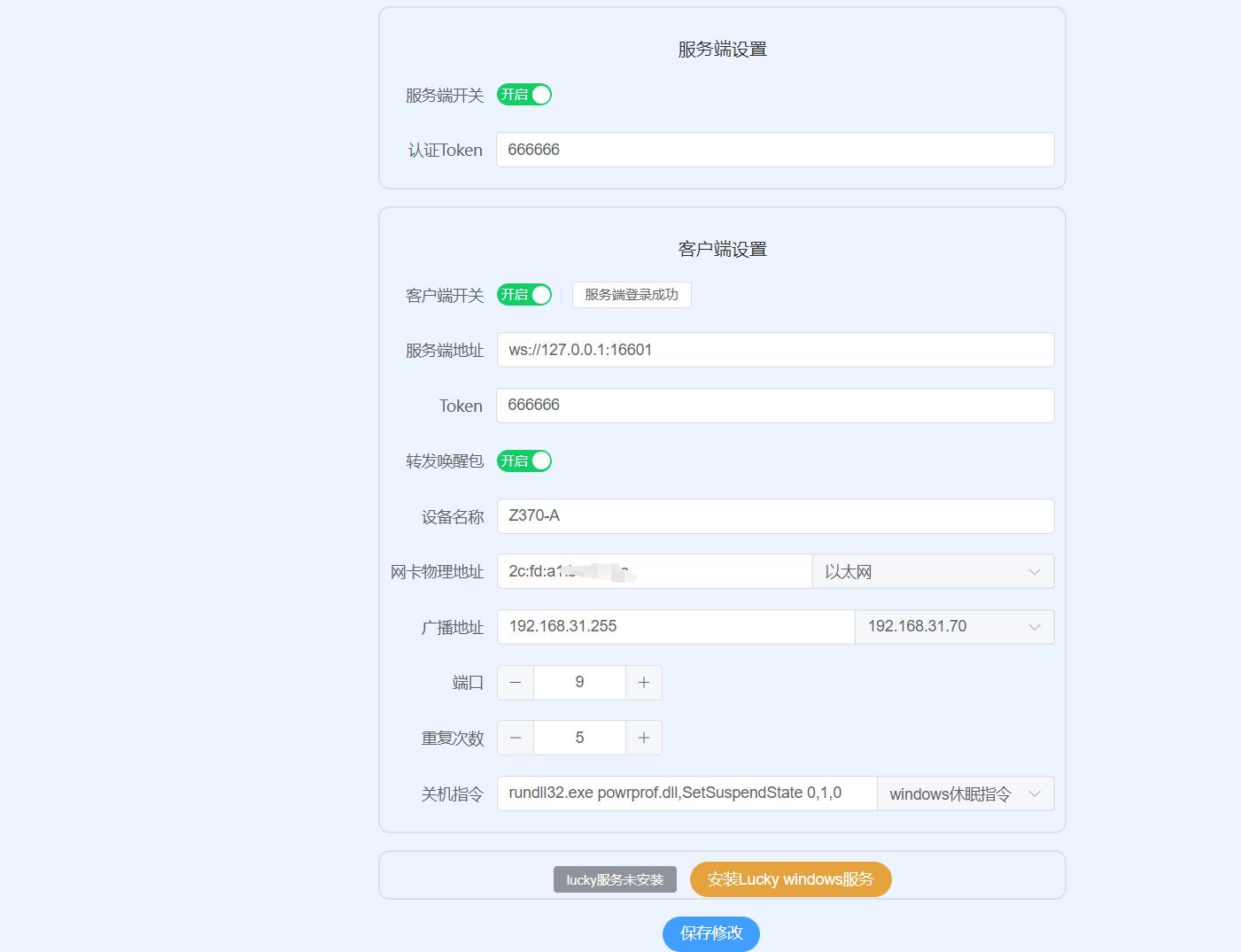Increase the 端口 value with plus
Image resolution: width=1241 pixels, height=952 pixels.
click(x=644, y=683)
